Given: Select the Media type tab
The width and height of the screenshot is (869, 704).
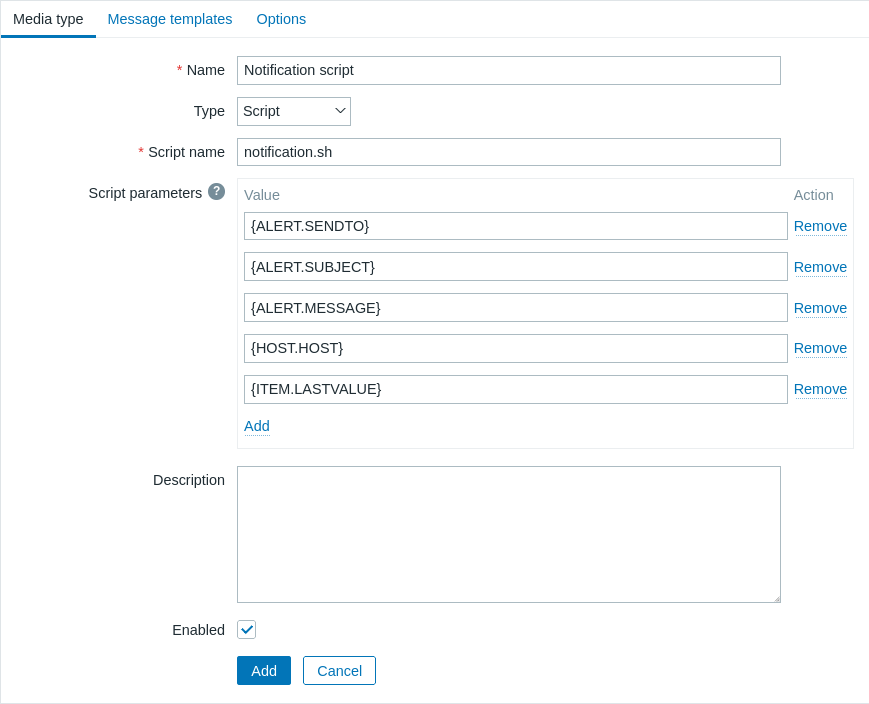Looking at the screenshot, I should coord(48,19).
